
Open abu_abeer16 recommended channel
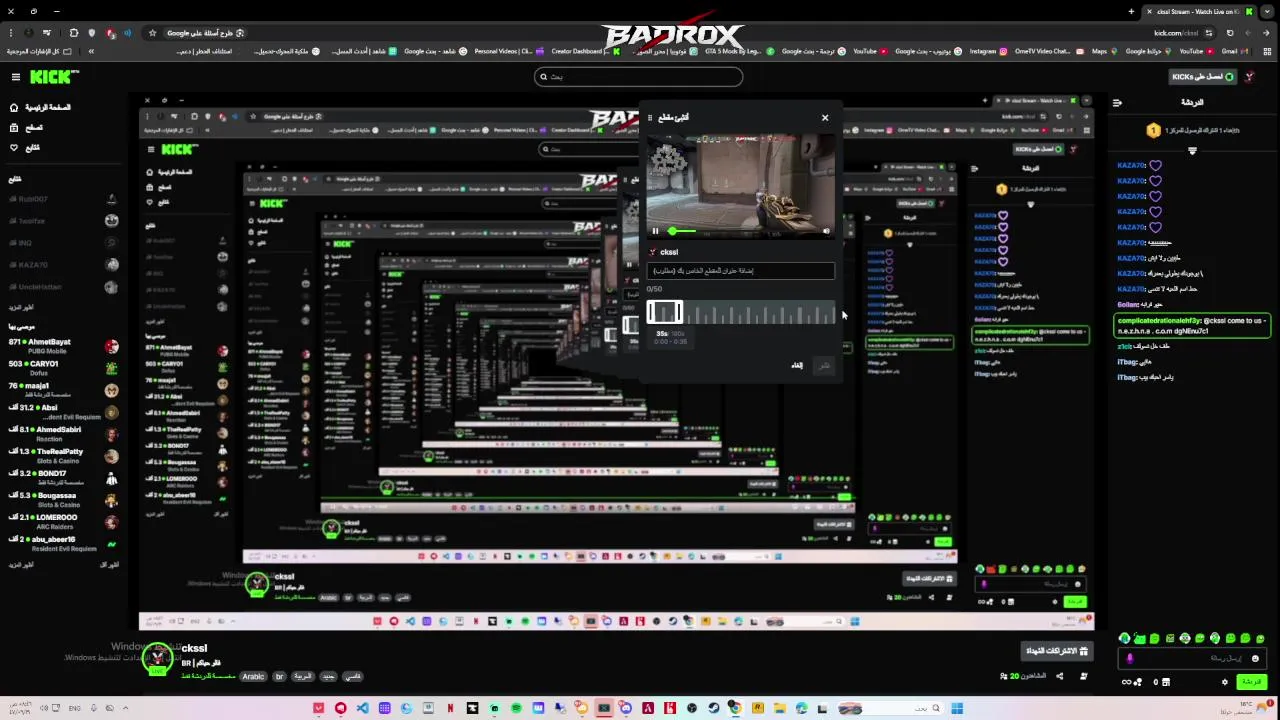click(x=63, y=544)
